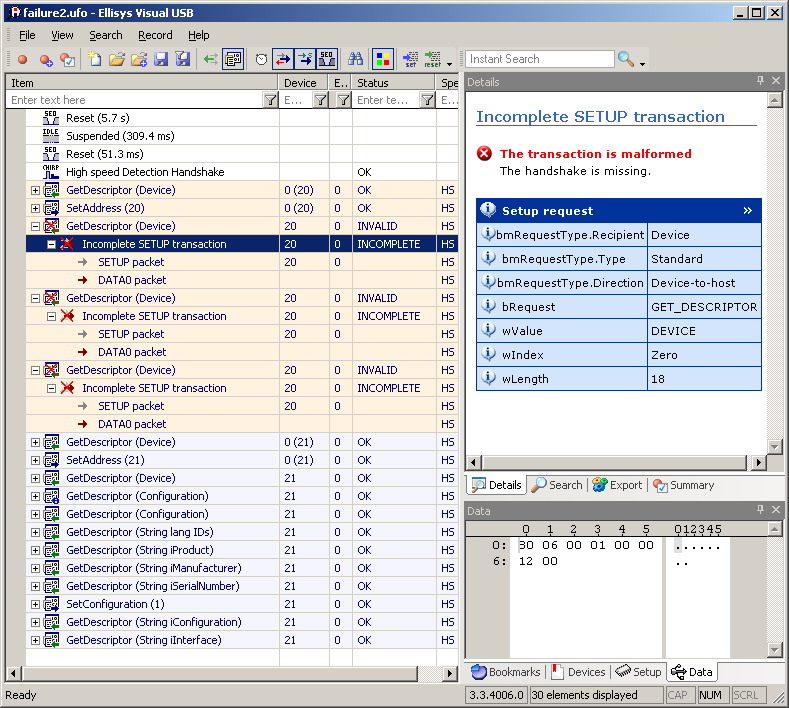
Task: Toggle the split arrows display button
Action: (305, 59)
